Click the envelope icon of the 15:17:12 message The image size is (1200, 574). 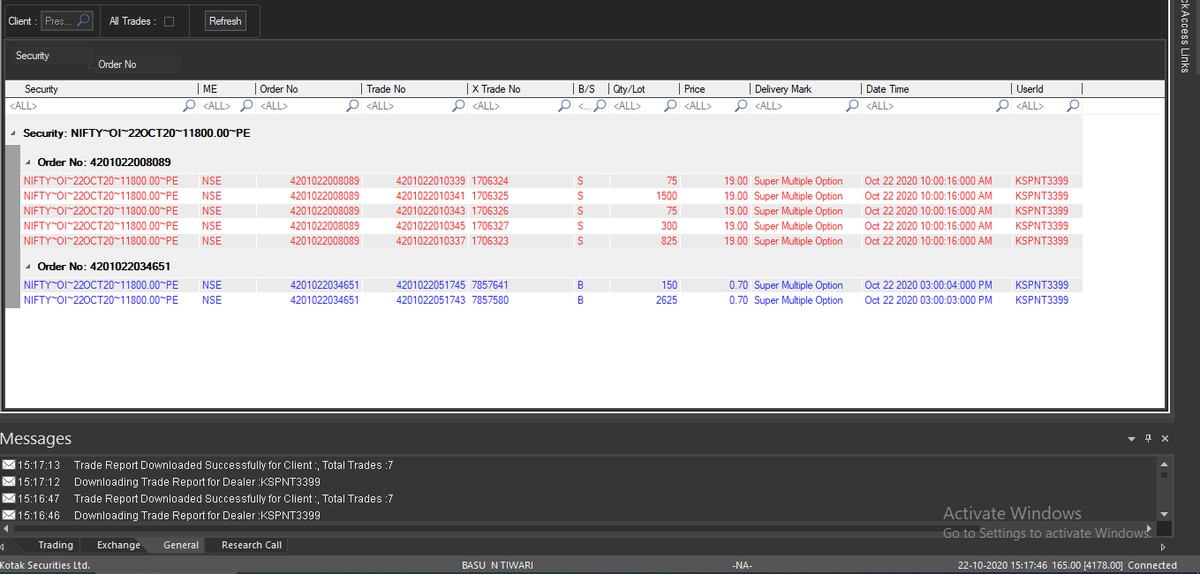(9, 482)
